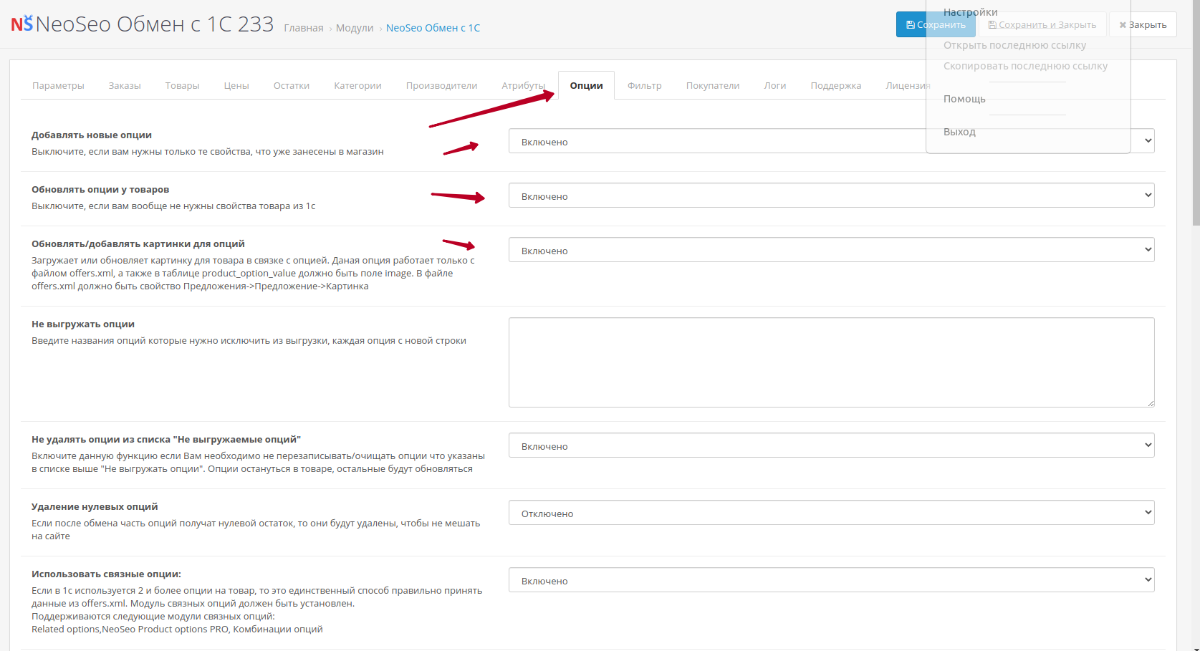Image resolution: width=1200 pixels, height=651 pixels.
Task: Click label Обновлять/добавлять картинки для опций
Action: coord(138,243)
